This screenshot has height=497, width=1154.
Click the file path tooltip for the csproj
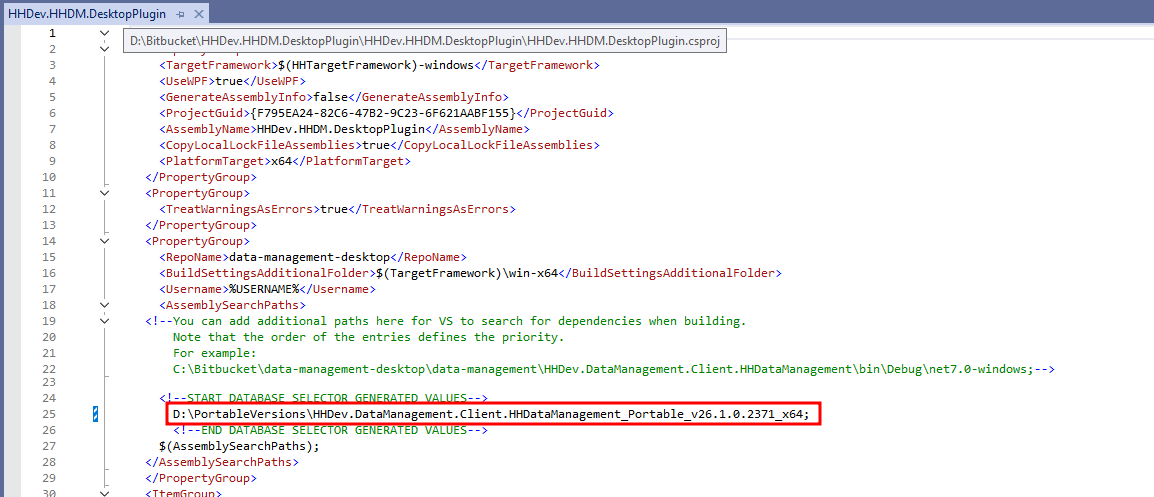coord(424,40)
